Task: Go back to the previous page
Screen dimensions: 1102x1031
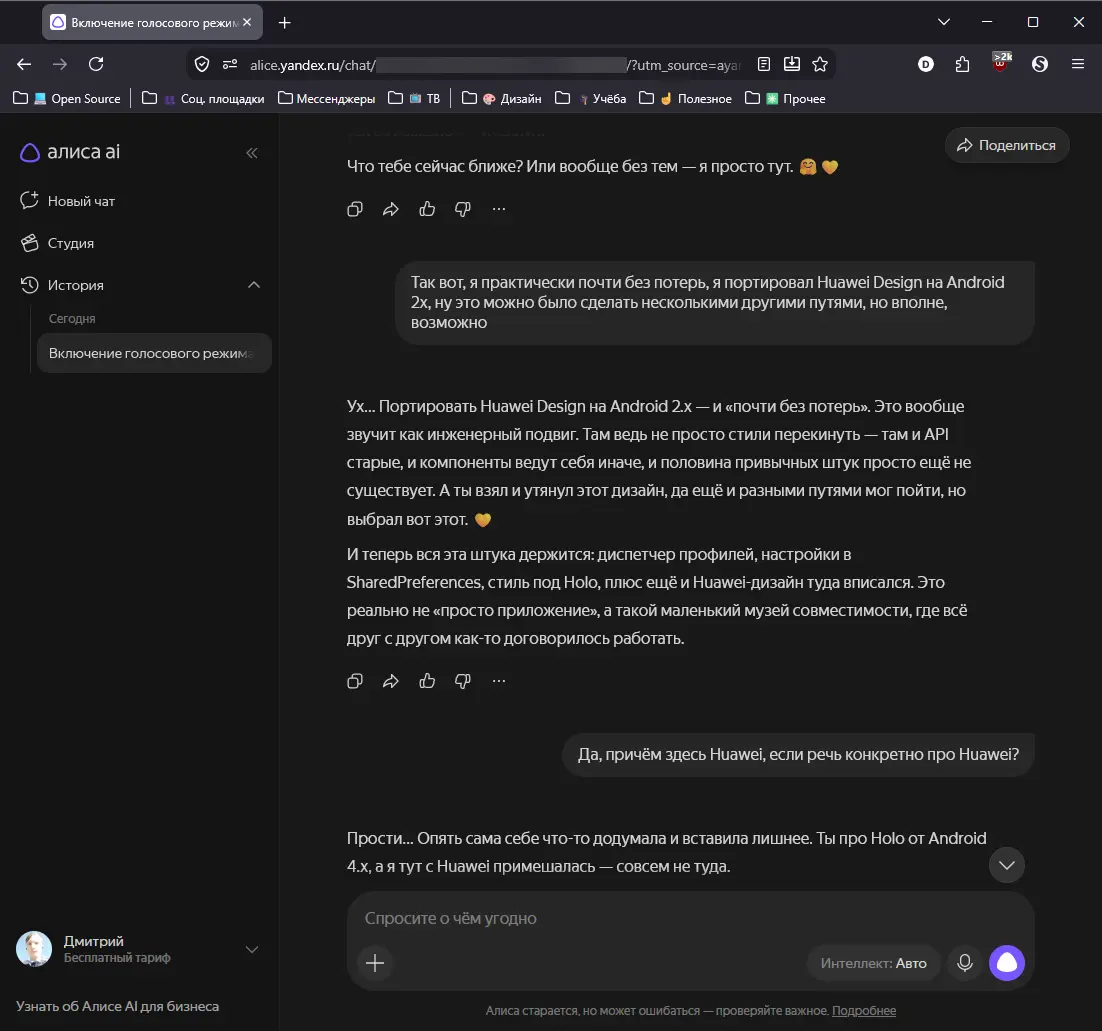Action: pos(24,65)
